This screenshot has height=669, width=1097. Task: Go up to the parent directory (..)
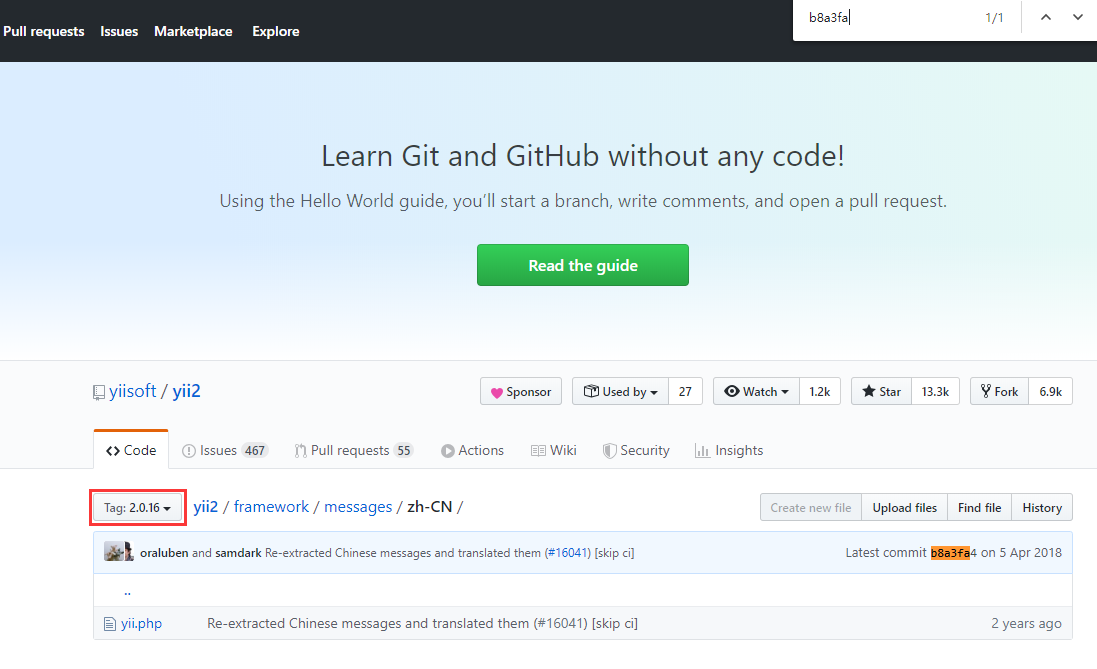[127, 591]
